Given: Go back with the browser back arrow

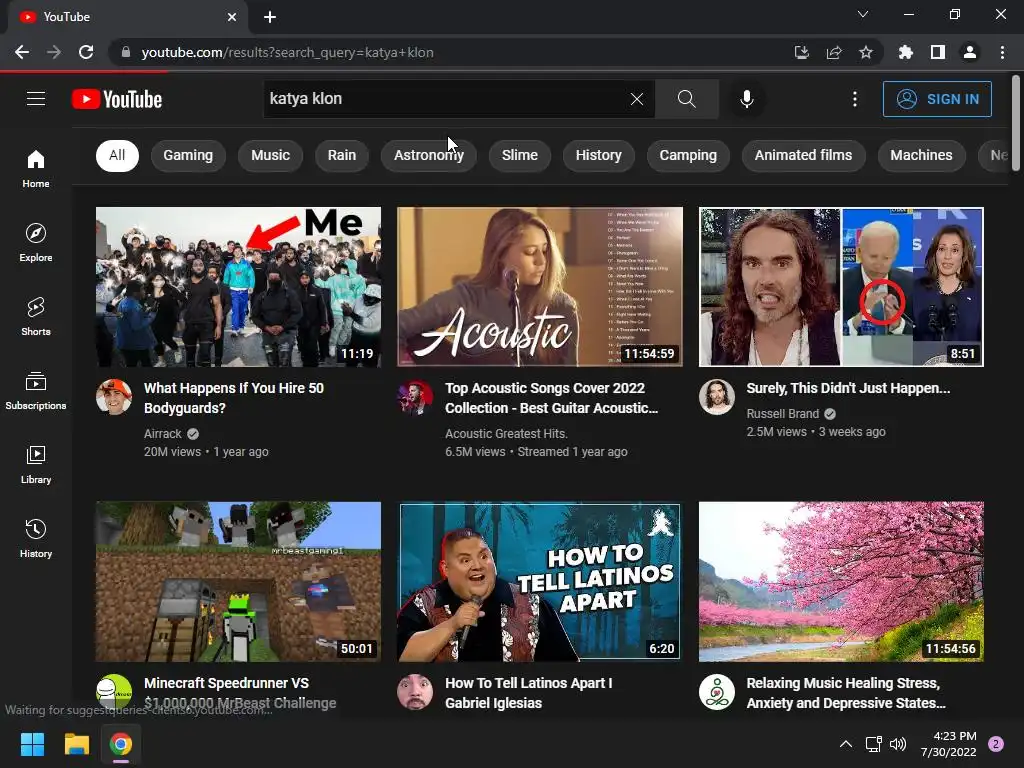Looking at the screenshot, I should pyautogui.click(x=22, y=52).
